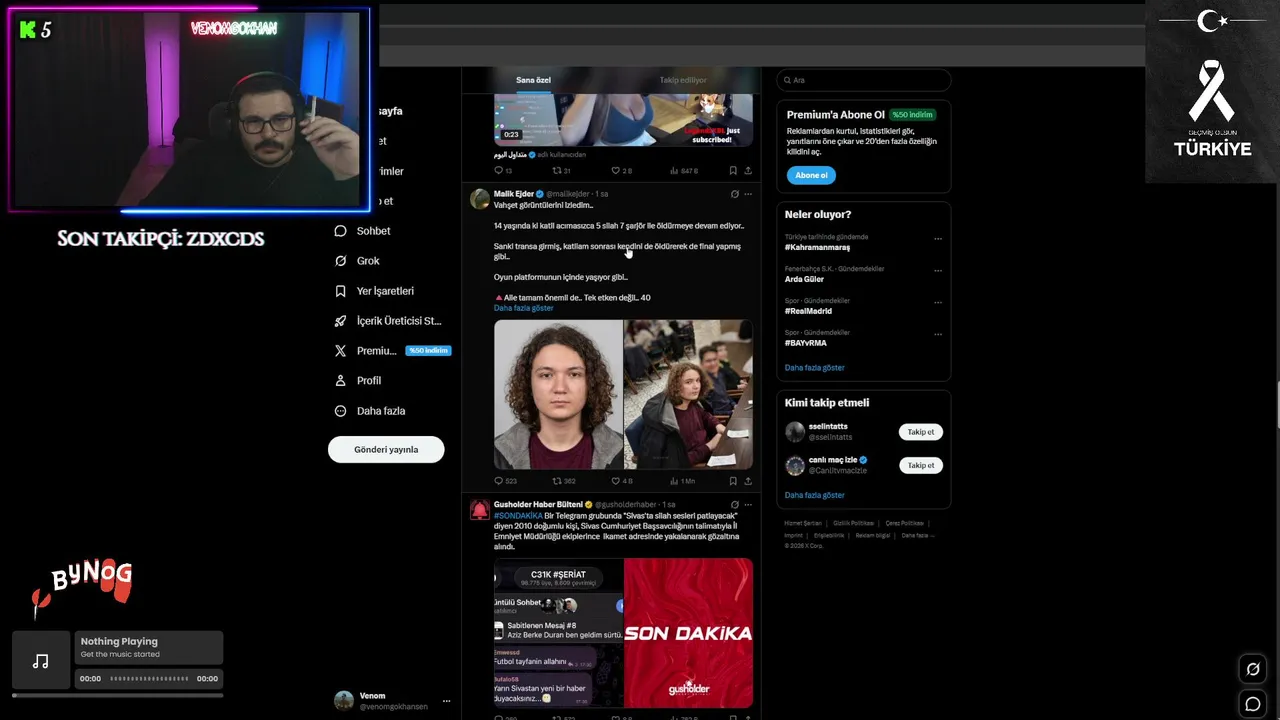Open #BAYvRMA trending topic

click(805, 343)
